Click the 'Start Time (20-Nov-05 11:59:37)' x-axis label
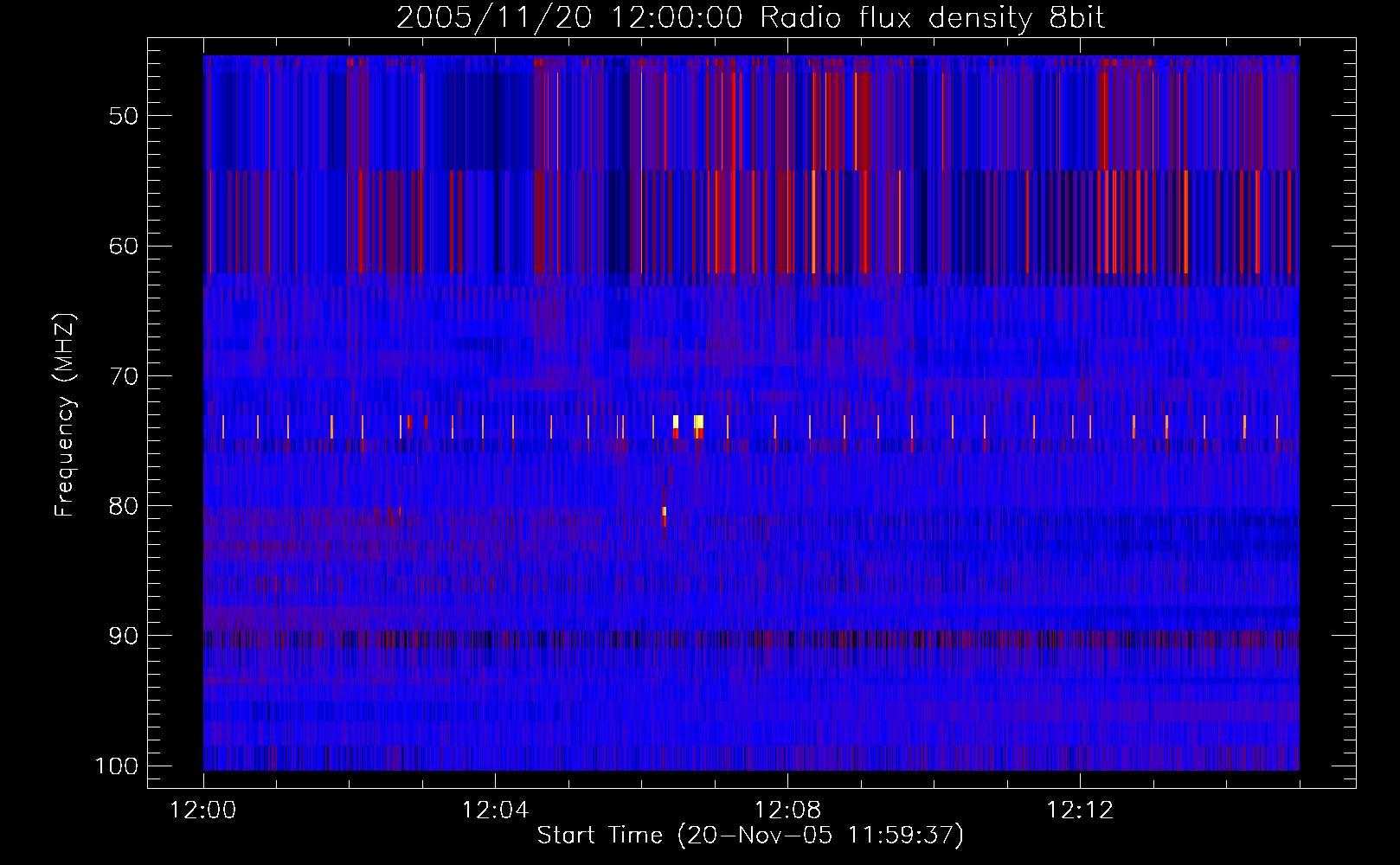 click(x=750, y=836)
